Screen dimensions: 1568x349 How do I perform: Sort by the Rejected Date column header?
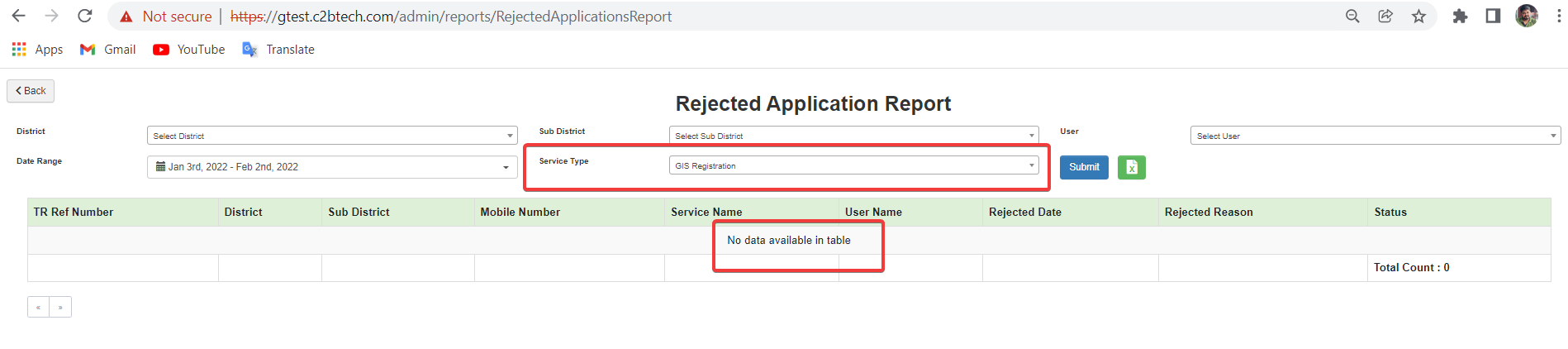coord(1024,212)
